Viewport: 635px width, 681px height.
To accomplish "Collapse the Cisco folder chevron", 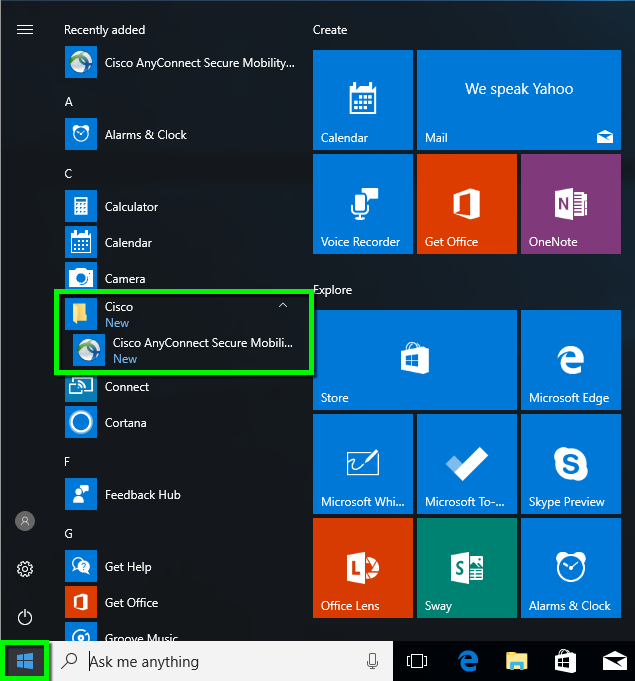I will (x=283, y=305).
